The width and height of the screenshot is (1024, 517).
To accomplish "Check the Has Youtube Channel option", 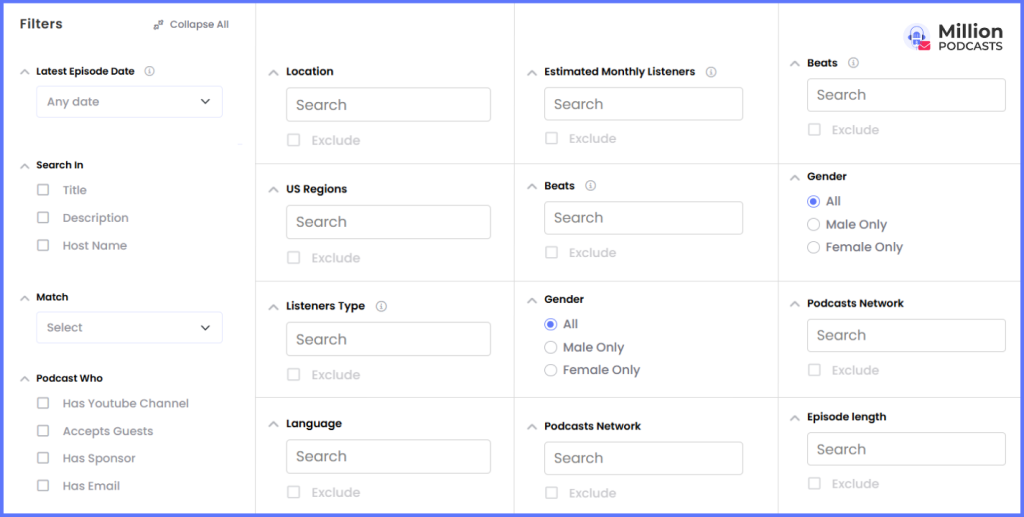I will pos(43,404).
